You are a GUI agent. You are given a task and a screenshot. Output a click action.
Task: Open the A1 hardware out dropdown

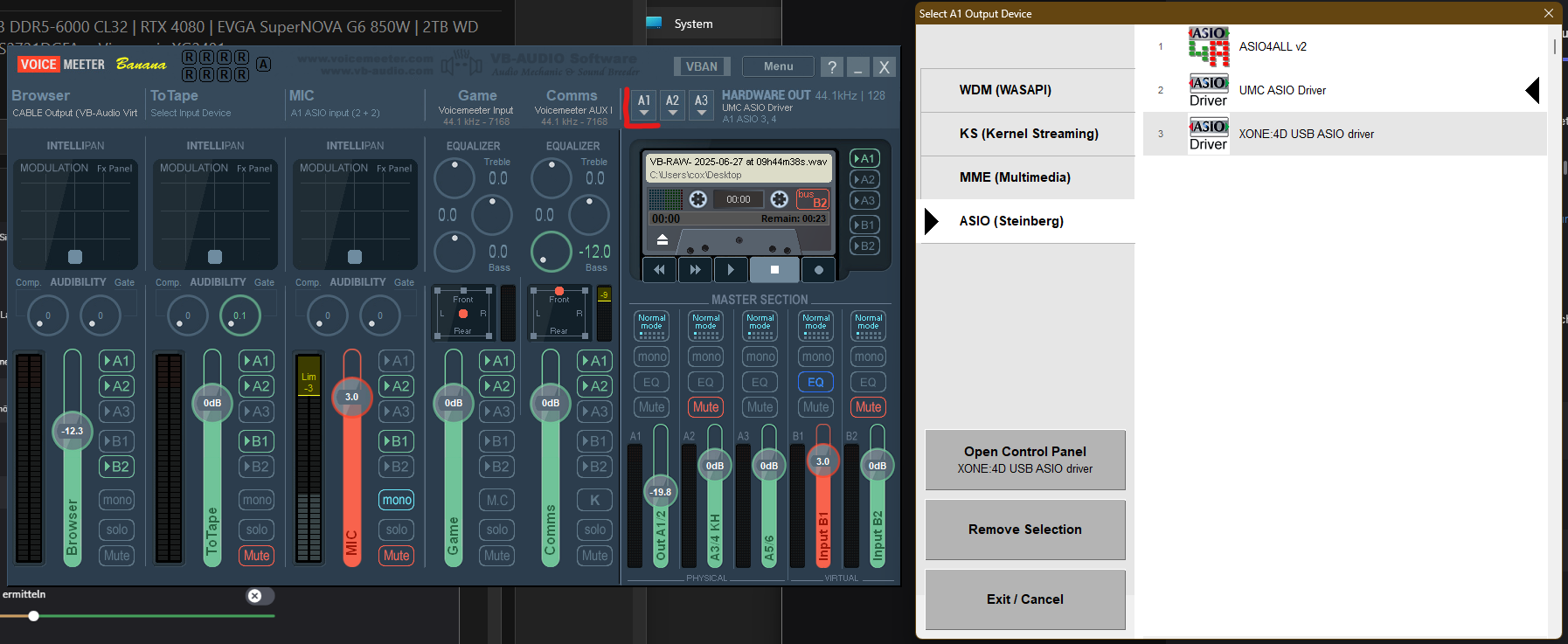(644, 105)
